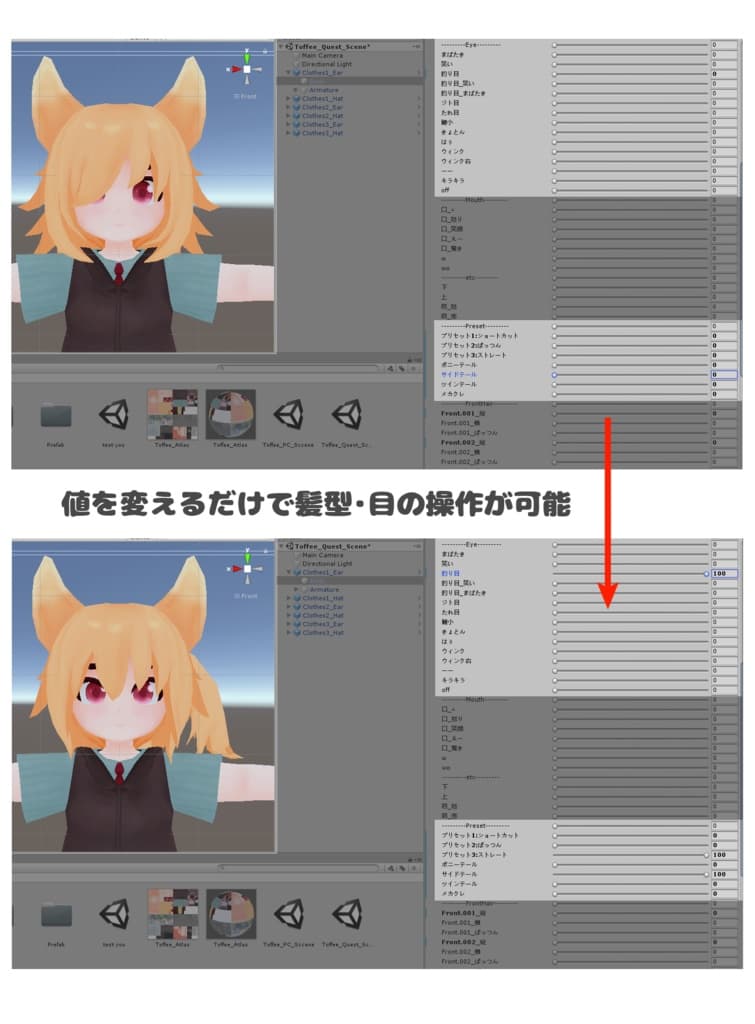
Task: Click search-by-type icon in lower project toolbar
Action: (x=391, y=869)
